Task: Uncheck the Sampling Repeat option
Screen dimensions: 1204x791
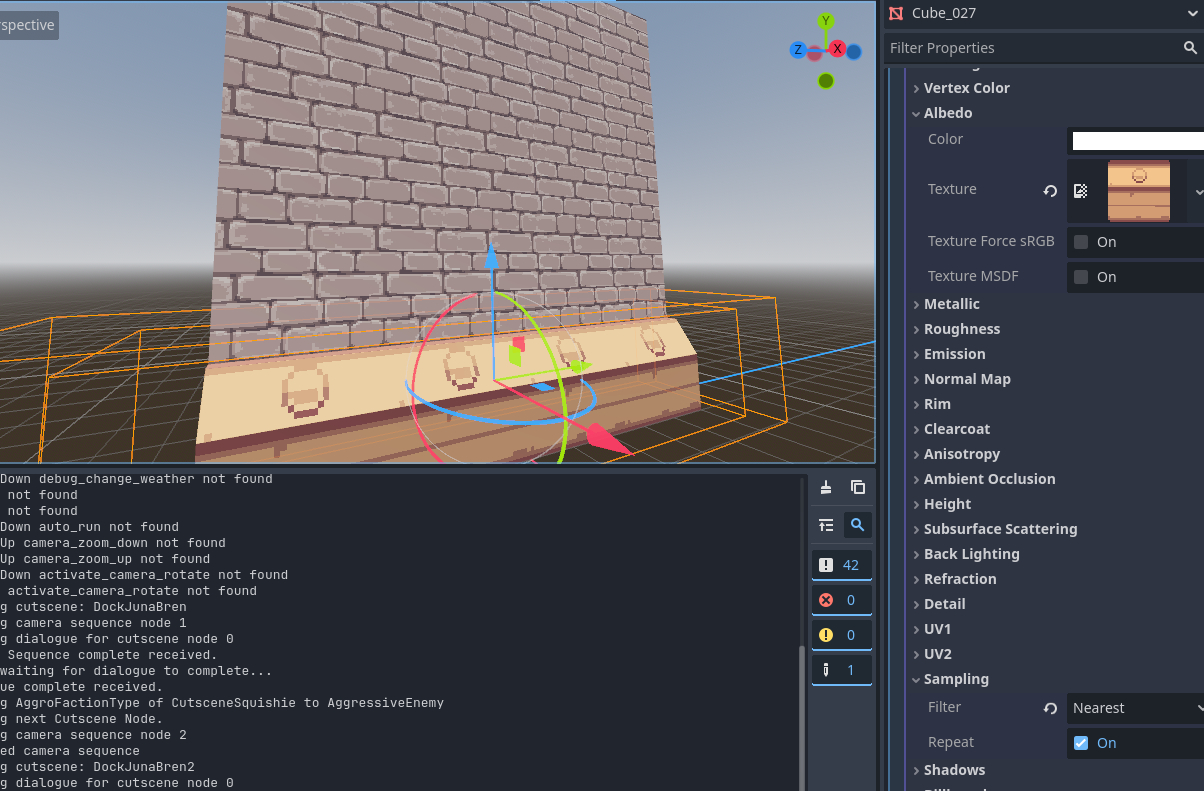Action: tap(1081, 743)
